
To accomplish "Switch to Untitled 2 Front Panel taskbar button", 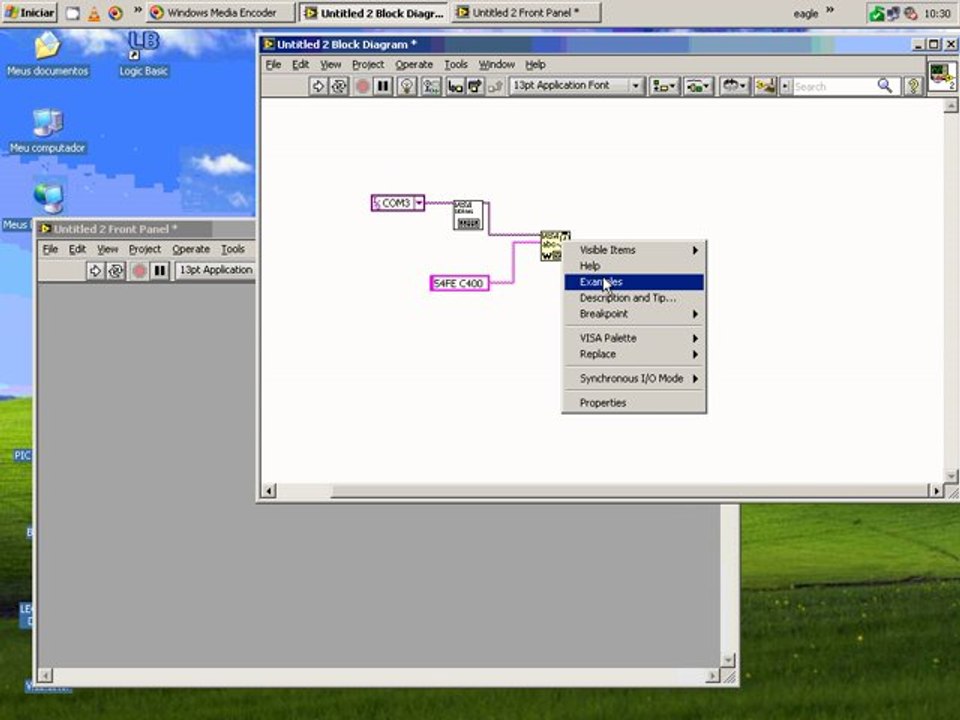I will (x=526, y=12).
